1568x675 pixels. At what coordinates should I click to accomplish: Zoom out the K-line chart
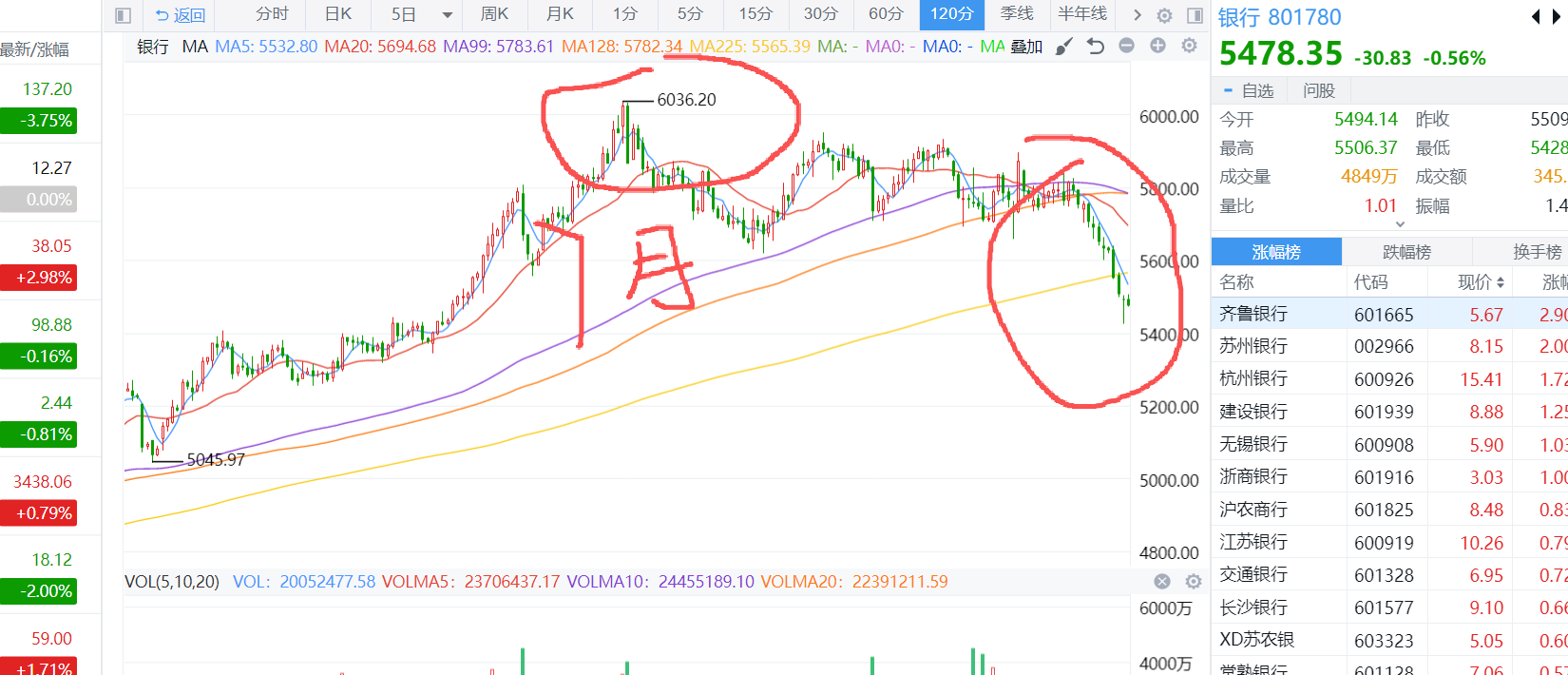[x=1126, y=46]
